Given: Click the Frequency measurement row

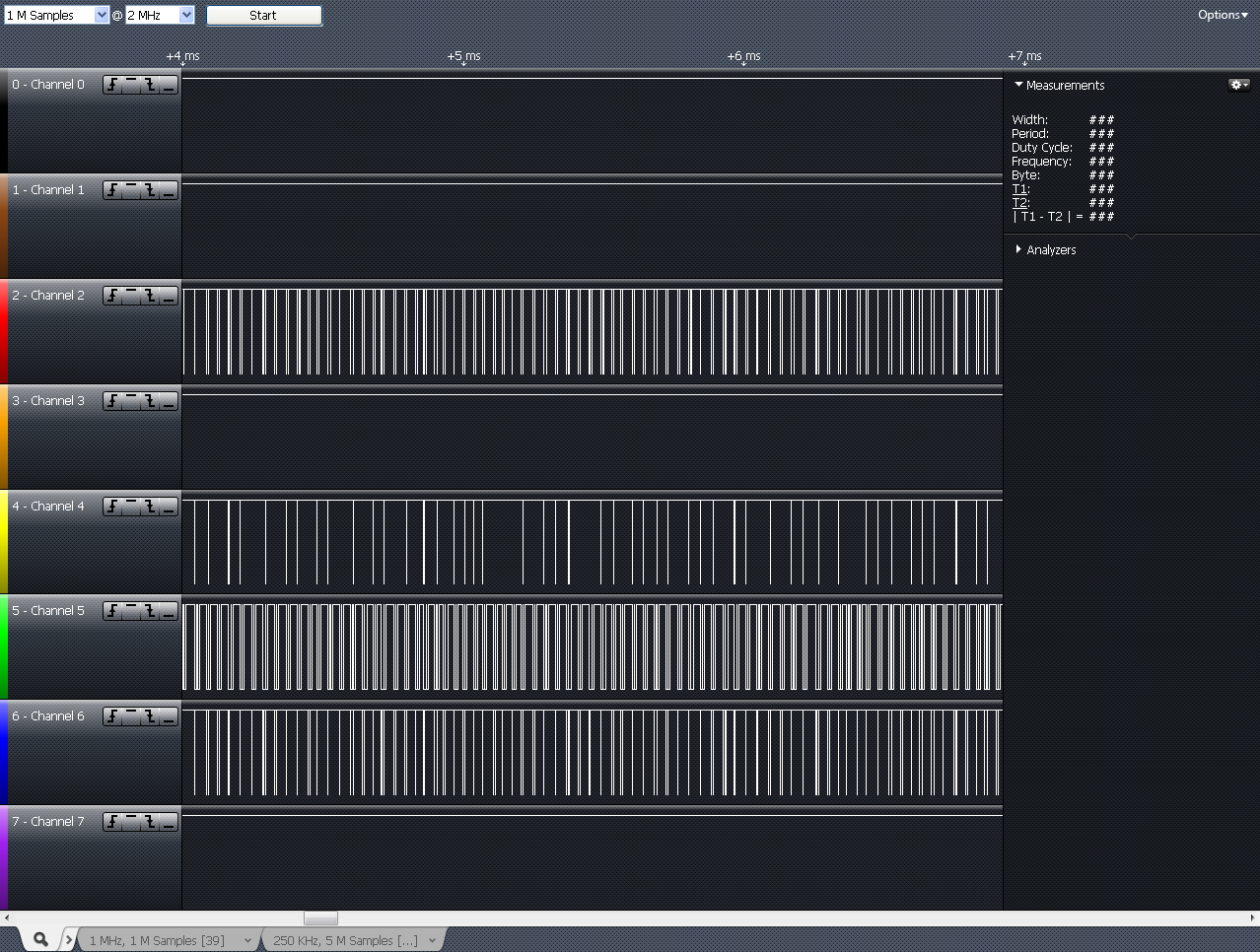Looking at the screenshot, I should tap(1063, 162).
